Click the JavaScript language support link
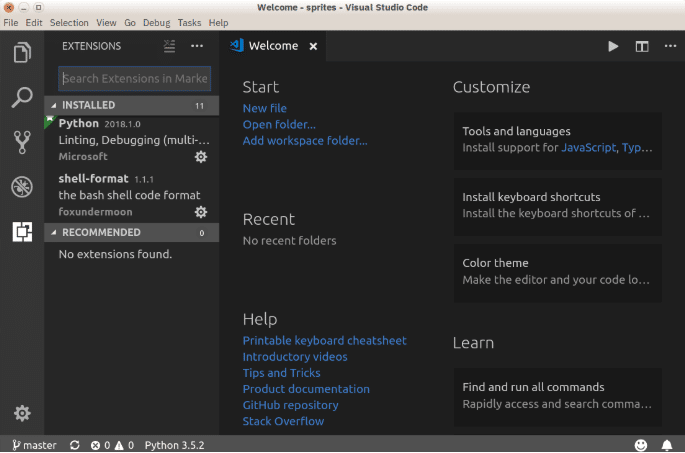 click(588, 148)
